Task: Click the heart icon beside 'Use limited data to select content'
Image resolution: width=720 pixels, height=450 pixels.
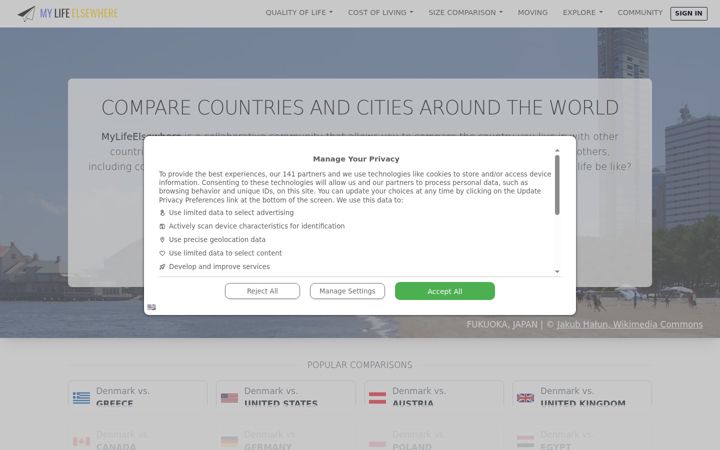Action: [x=162, y=253]
